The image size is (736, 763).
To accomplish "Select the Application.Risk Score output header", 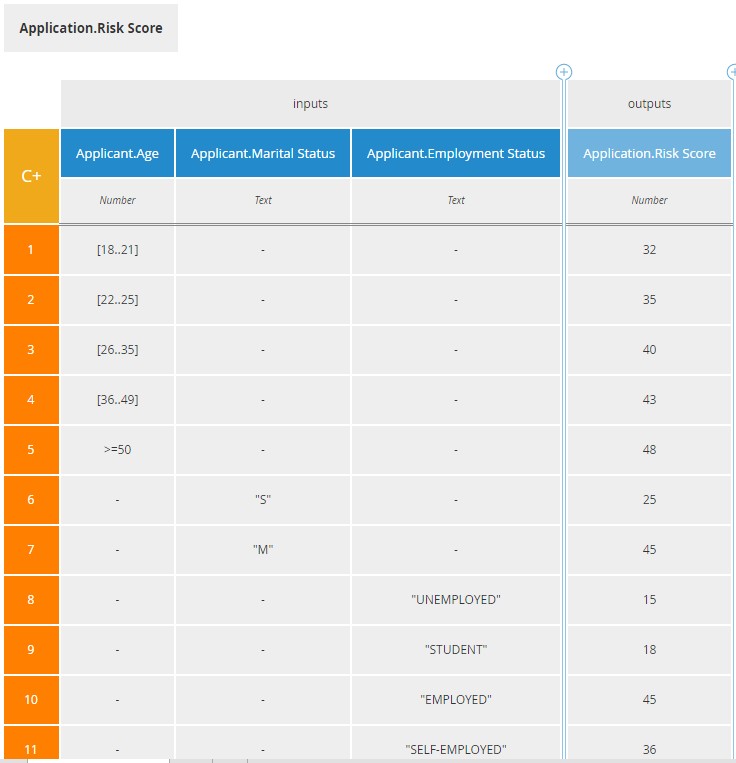I will click(x=649, y=154).
